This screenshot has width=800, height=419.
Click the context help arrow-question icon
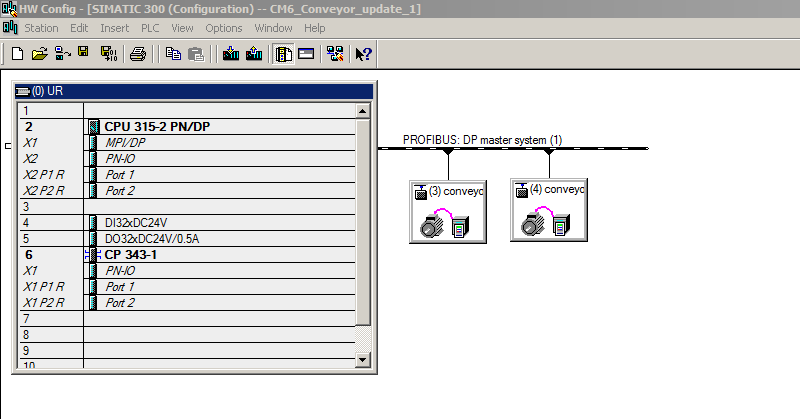[x=363, y=54]
